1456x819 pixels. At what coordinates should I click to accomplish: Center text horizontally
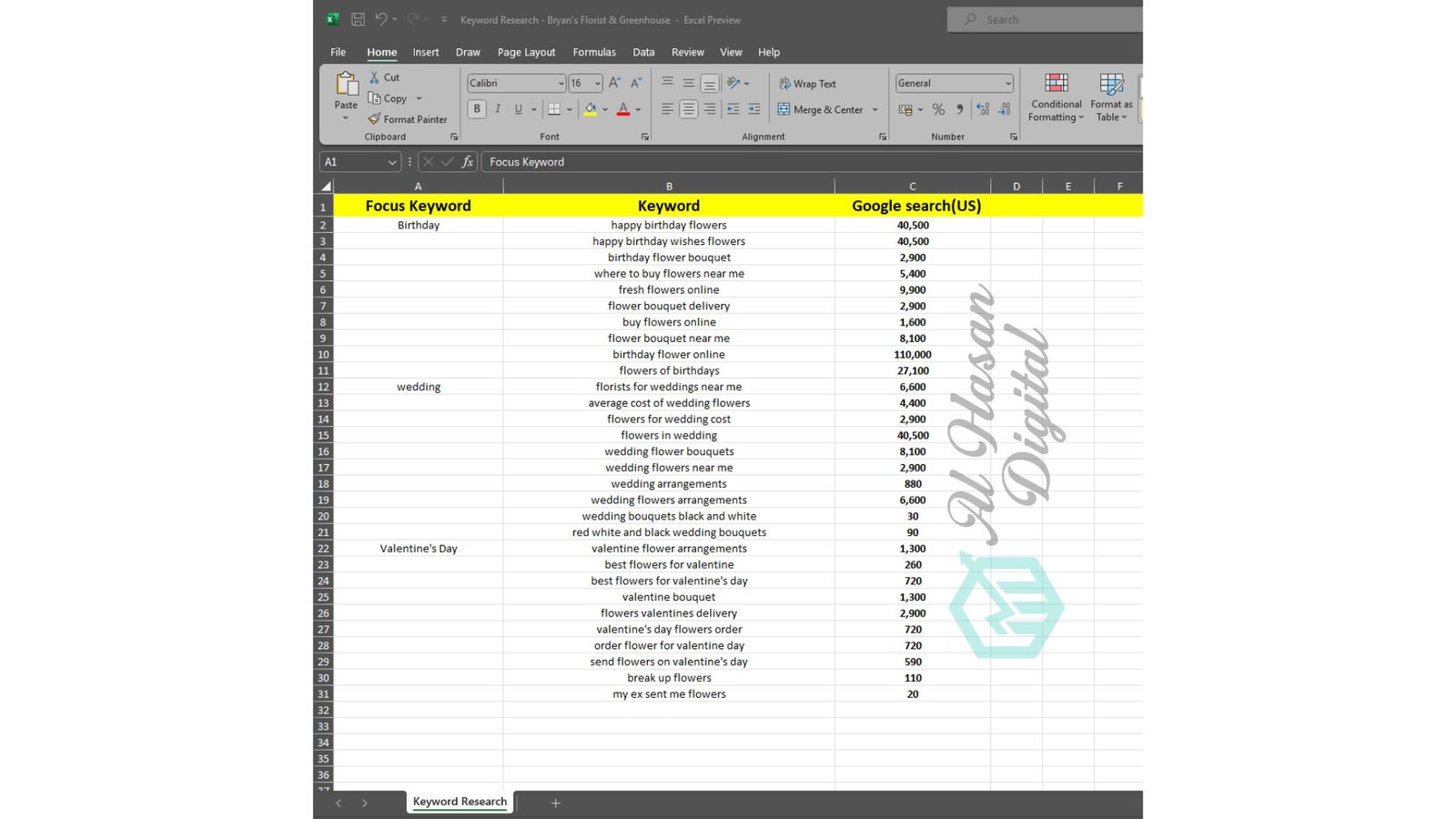pyautogui.click(x=689, y=109)
